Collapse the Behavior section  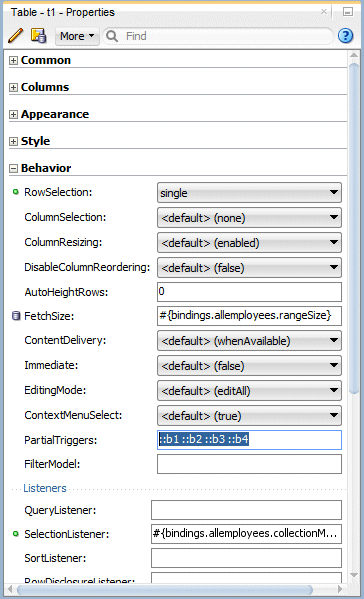click(13, 168)
